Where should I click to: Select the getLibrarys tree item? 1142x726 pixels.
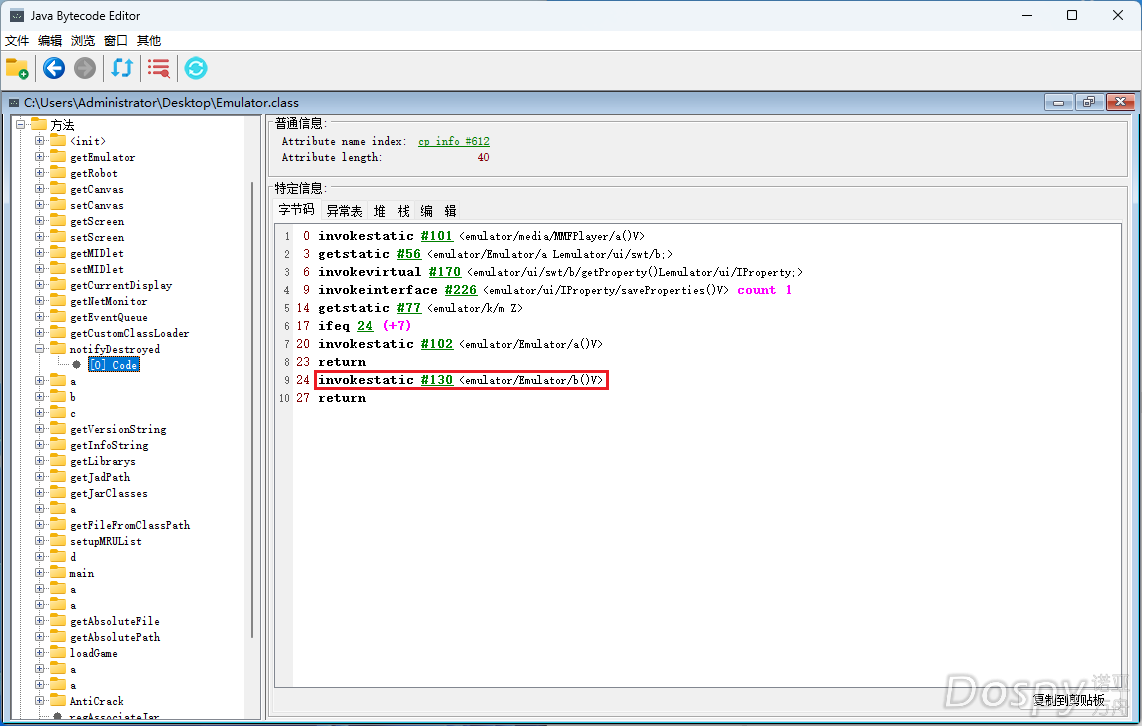(103, 461)
